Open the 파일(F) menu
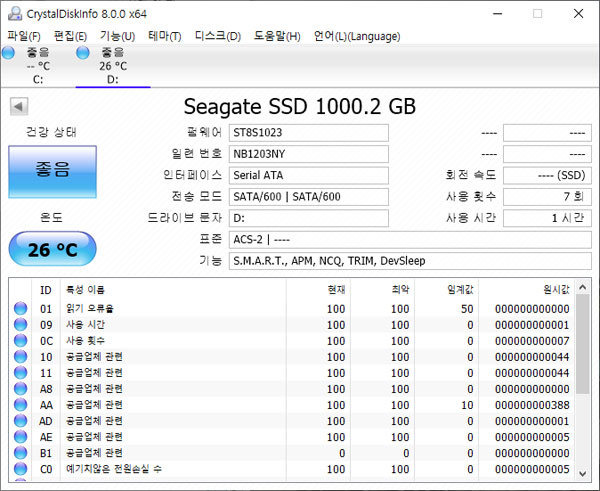This screenshot has height=491, width=600. click(24, 36)
